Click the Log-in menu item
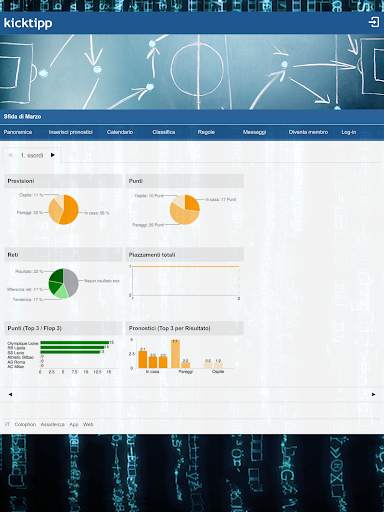The image size is (384, 512). pos(349,132)
